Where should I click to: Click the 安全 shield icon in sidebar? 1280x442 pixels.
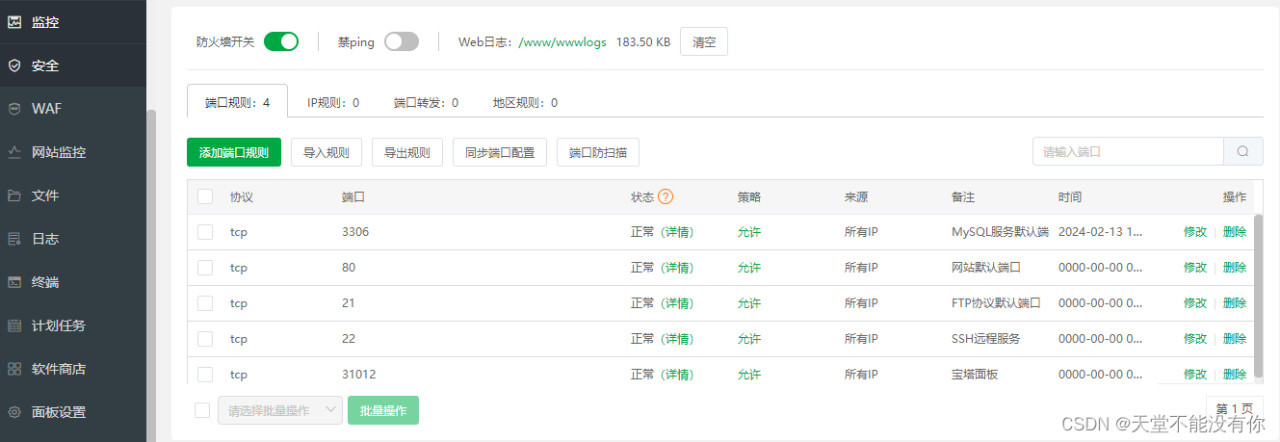pyautogui.click(x=15, y=65)
